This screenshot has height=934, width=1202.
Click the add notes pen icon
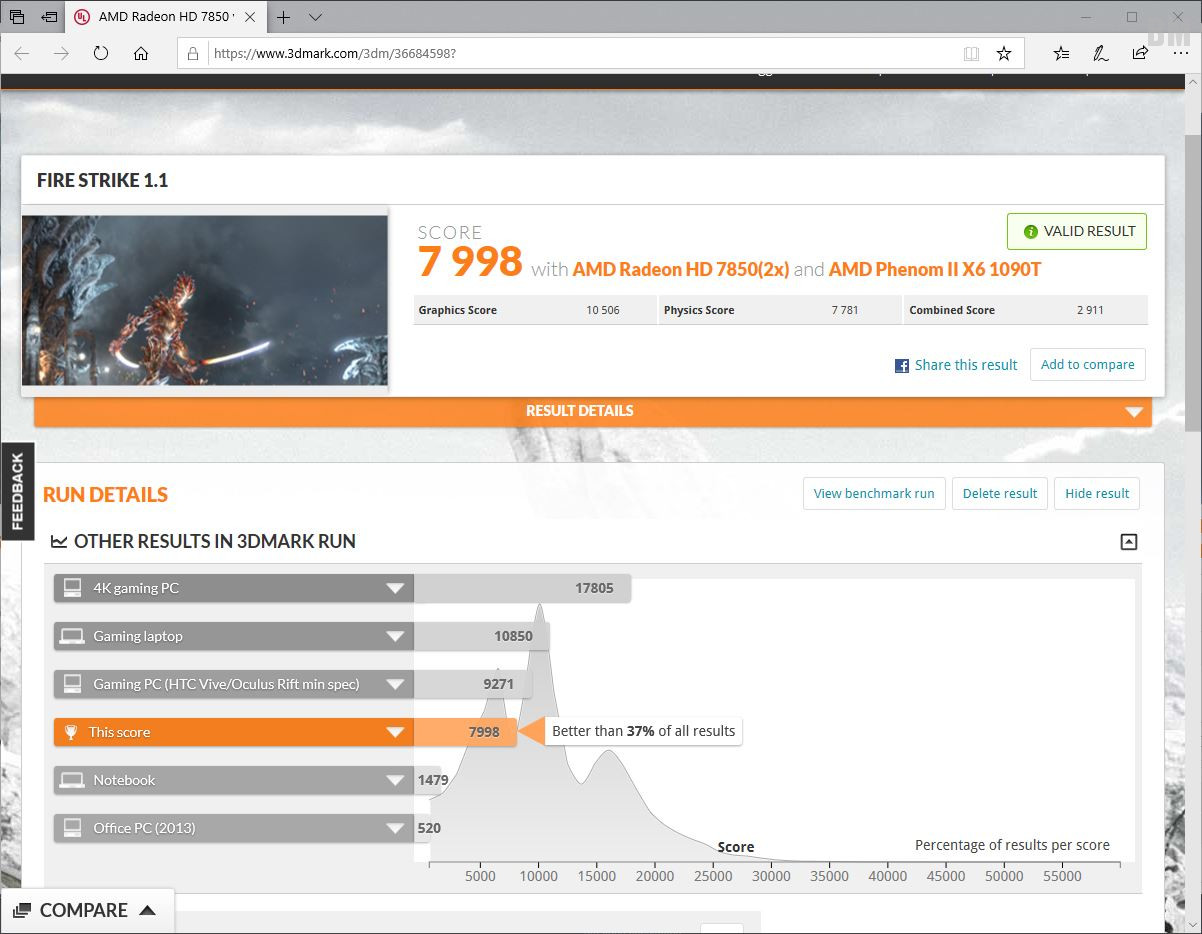[x=1101, y=53]
